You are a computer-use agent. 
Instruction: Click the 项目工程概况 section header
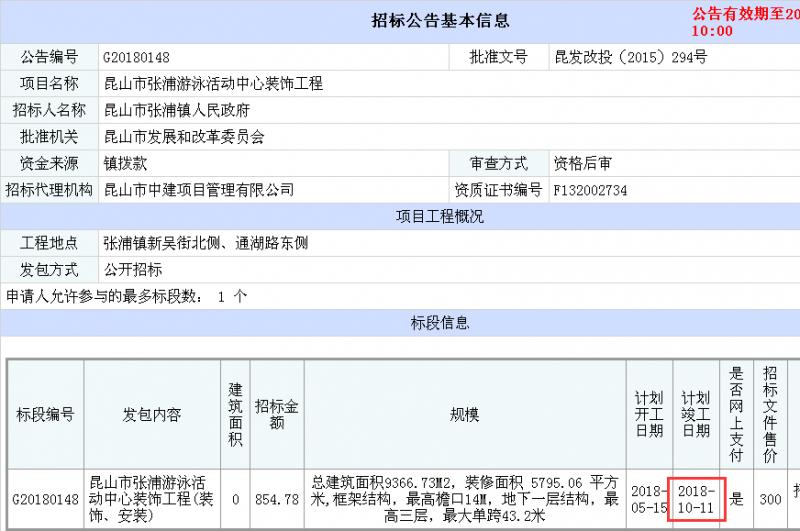439,216
